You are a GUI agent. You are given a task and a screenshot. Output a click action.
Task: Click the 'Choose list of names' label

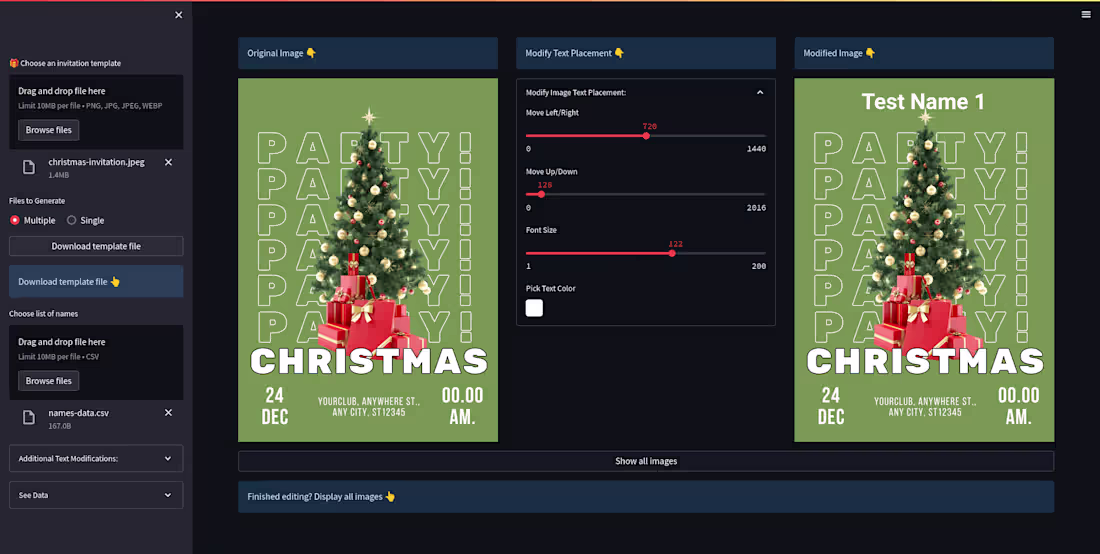pos(43,313)
